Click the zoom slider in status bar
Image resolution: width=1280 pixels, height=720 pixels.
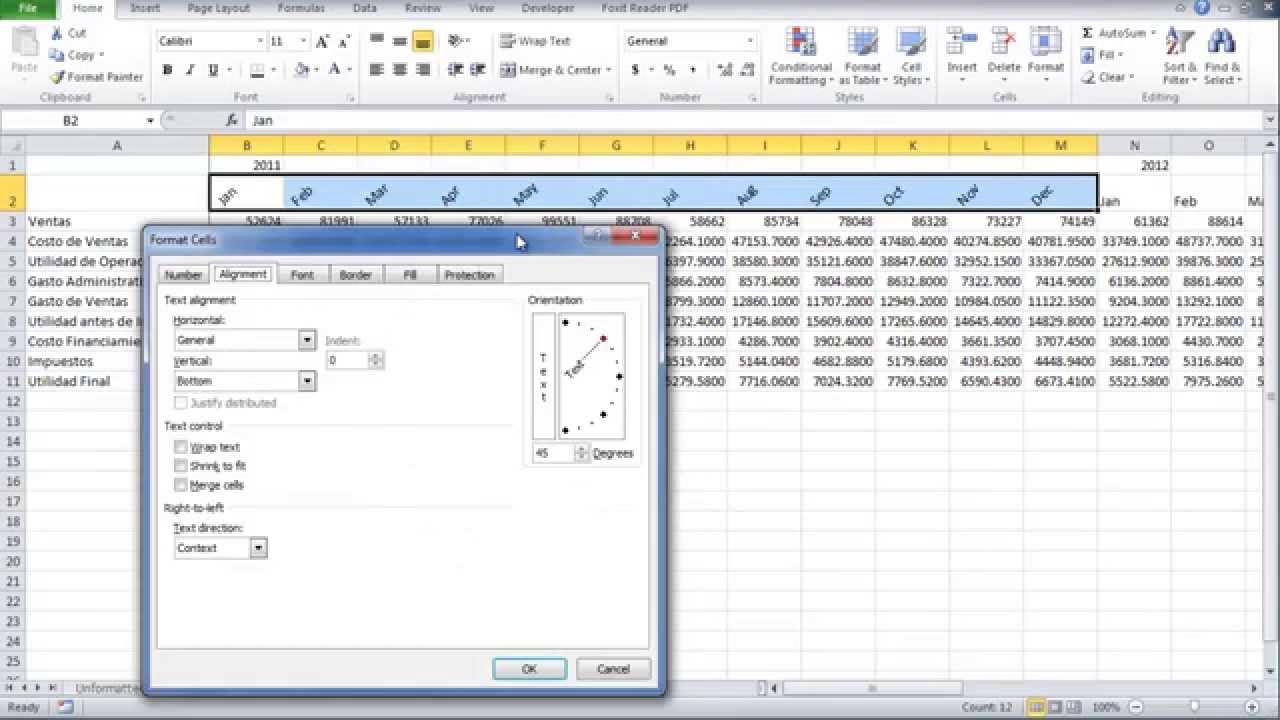click(x=1196, y=707)
